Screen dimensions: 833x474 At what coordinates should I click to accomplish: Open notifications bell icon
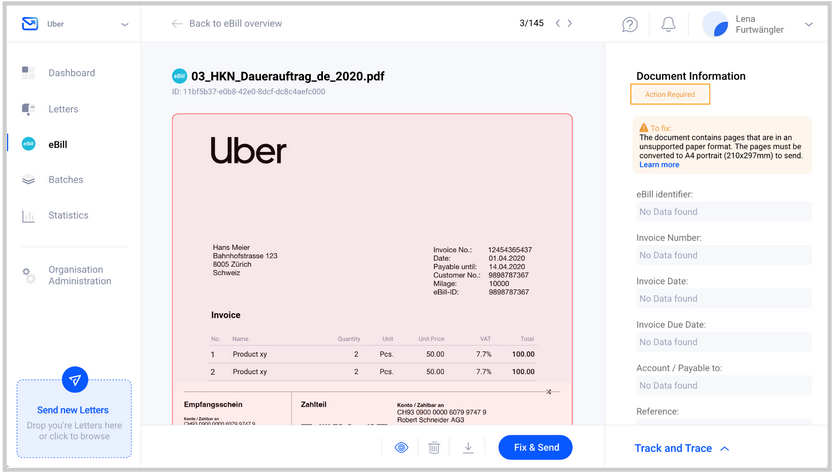668,24
